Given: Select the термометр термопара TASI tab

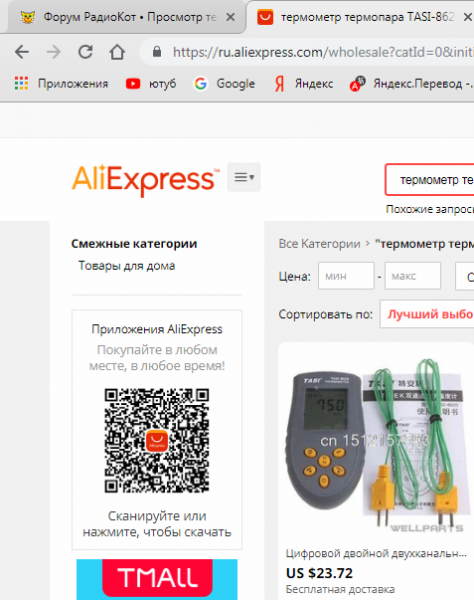Looking at the screenshot, I should 360,17.
